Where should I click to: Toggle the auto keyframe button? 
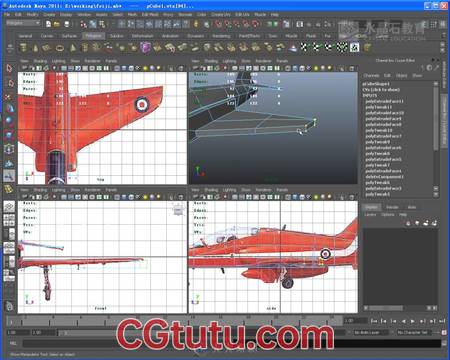444,332
